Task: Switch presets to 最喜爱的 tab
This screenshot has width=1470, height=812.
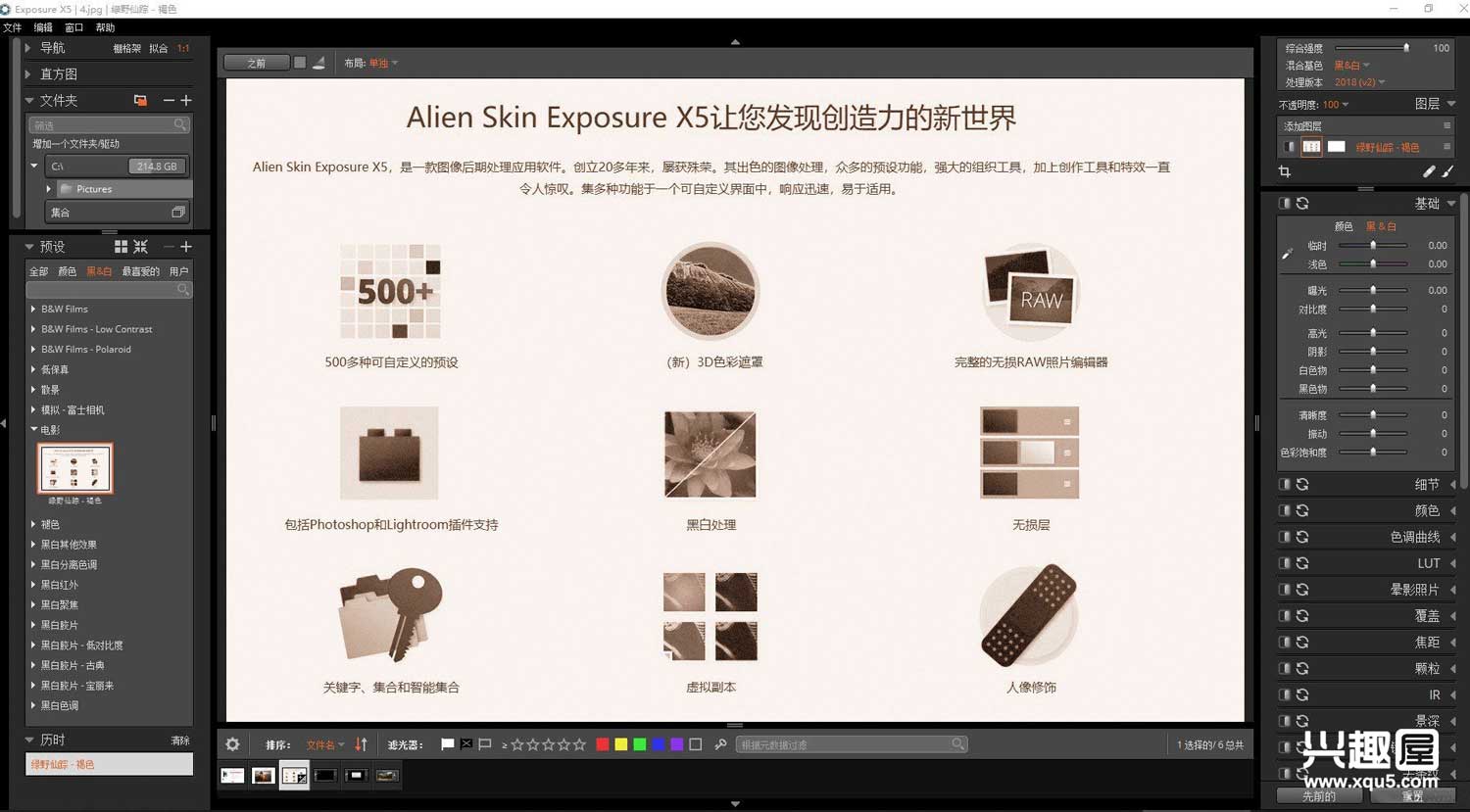Action: coord(140,271)
